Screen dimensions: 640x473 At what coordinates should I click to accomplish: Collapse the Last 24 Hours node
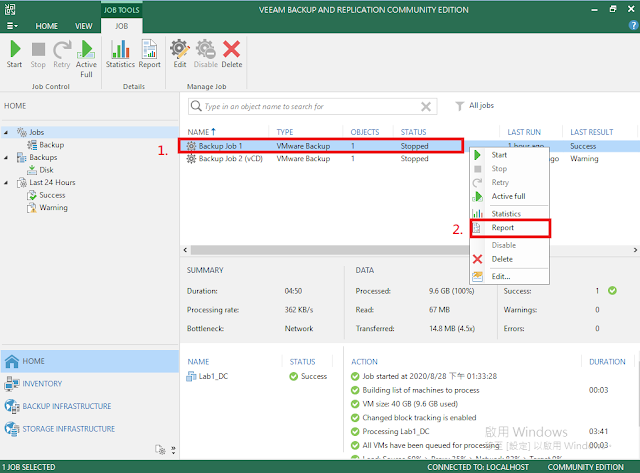tap(6, 183)
